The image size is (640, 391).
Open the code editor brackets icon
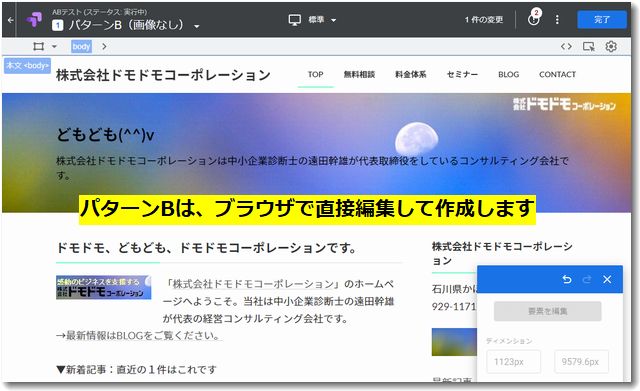(566, 47)
